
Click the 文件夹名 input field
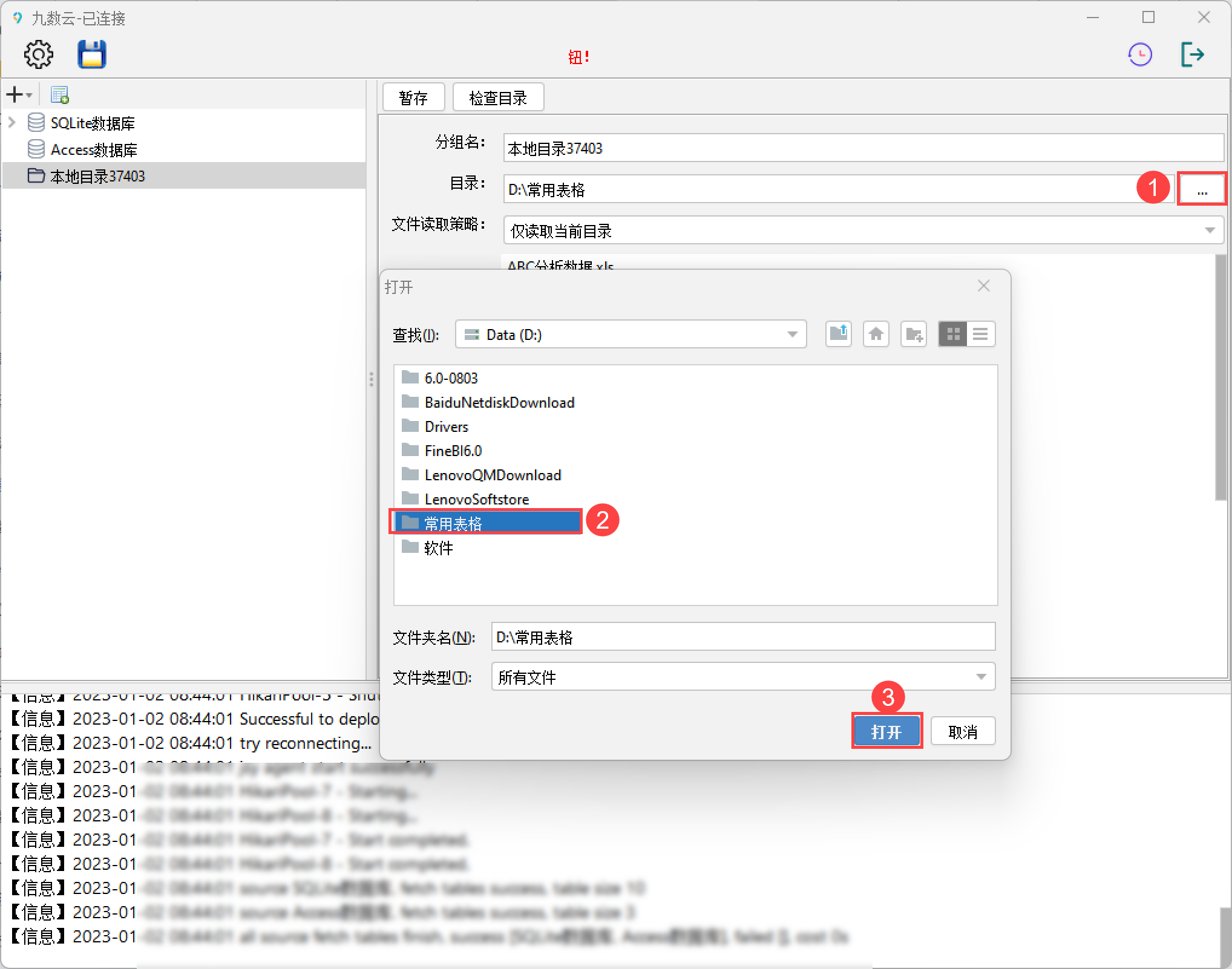[742, 637]
